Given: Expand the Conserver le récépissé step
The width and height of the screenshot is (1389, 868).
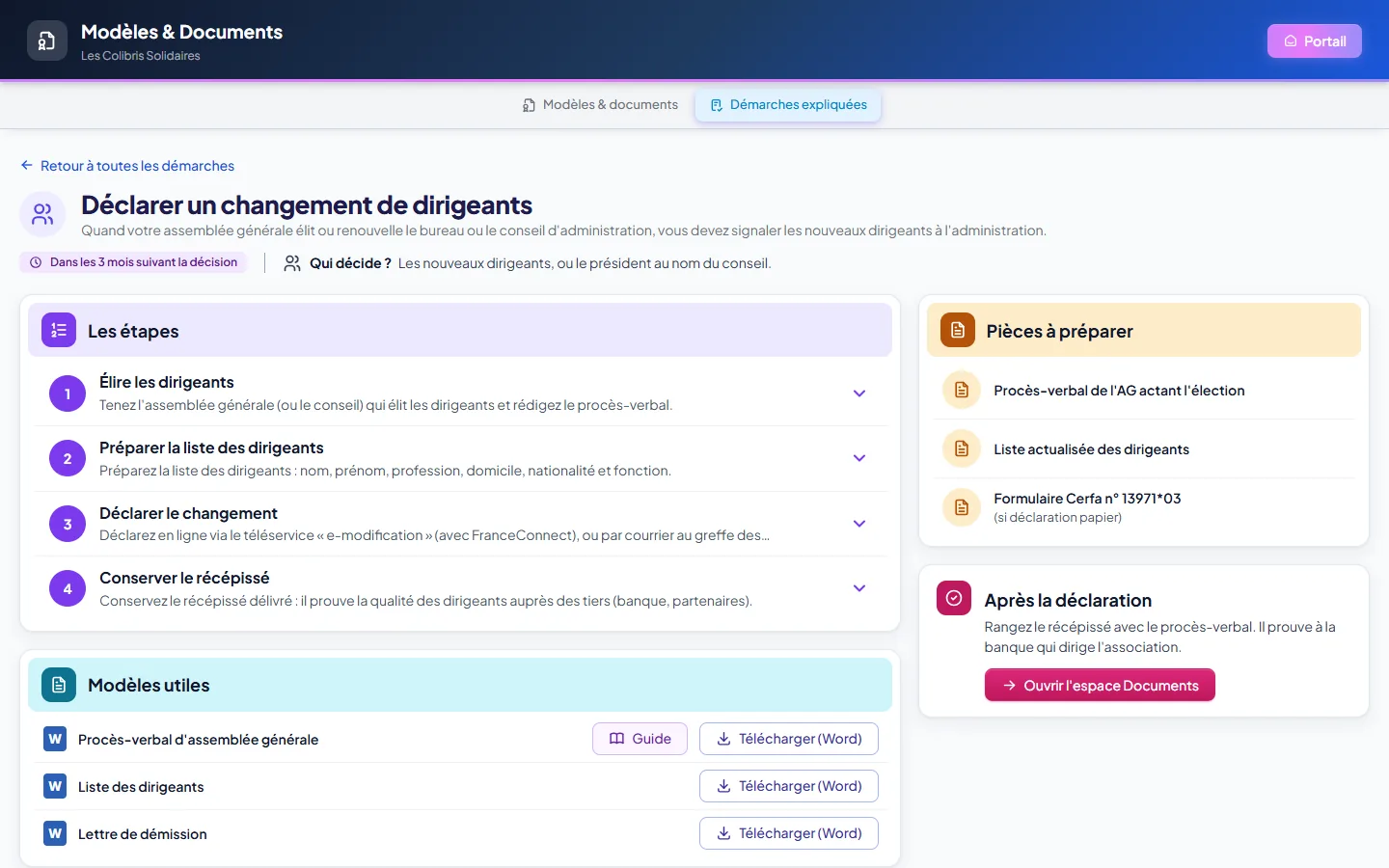Looking at the screenshot, I should click(859, 588).
